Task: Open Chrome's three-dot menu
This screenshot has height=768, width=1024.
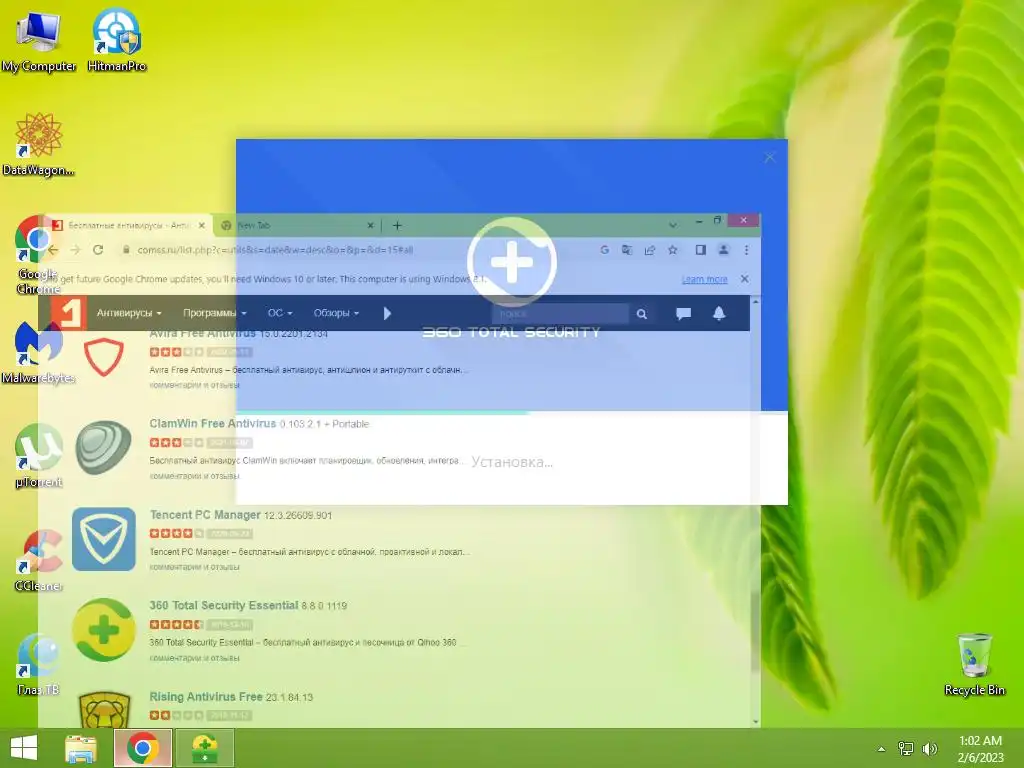Action: point(746,249)
